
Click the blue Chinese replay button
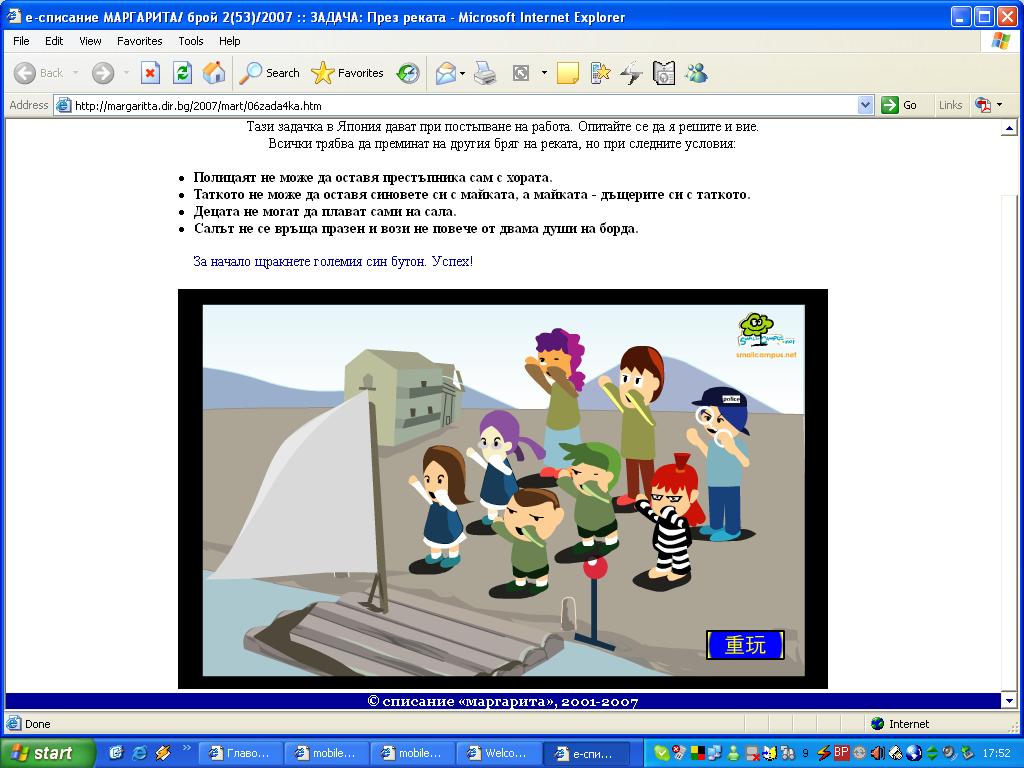(x=745, y=645)
